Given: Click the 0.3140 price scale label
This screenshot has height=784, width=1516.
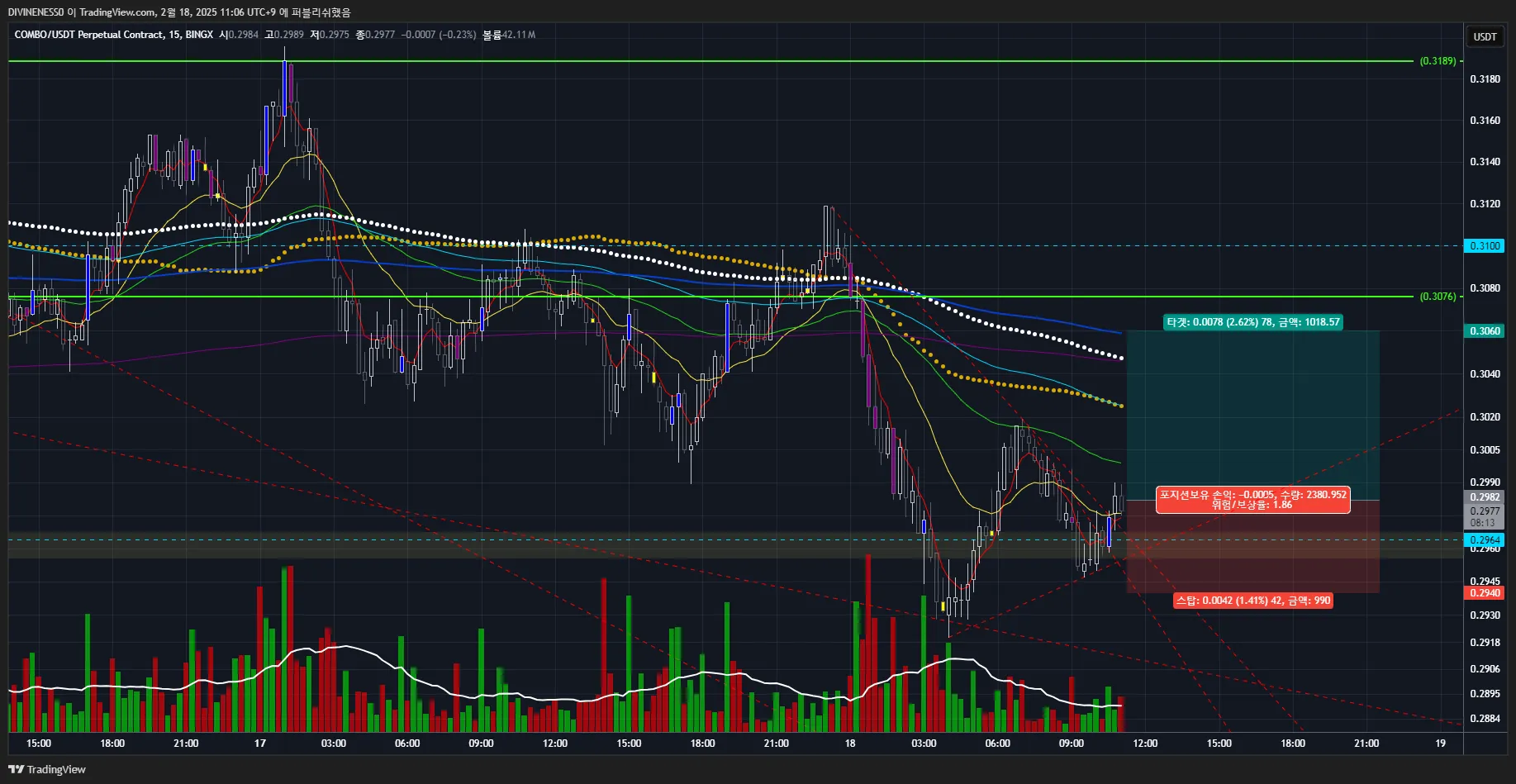Looking at the screenshot, I should (1485, 161).
